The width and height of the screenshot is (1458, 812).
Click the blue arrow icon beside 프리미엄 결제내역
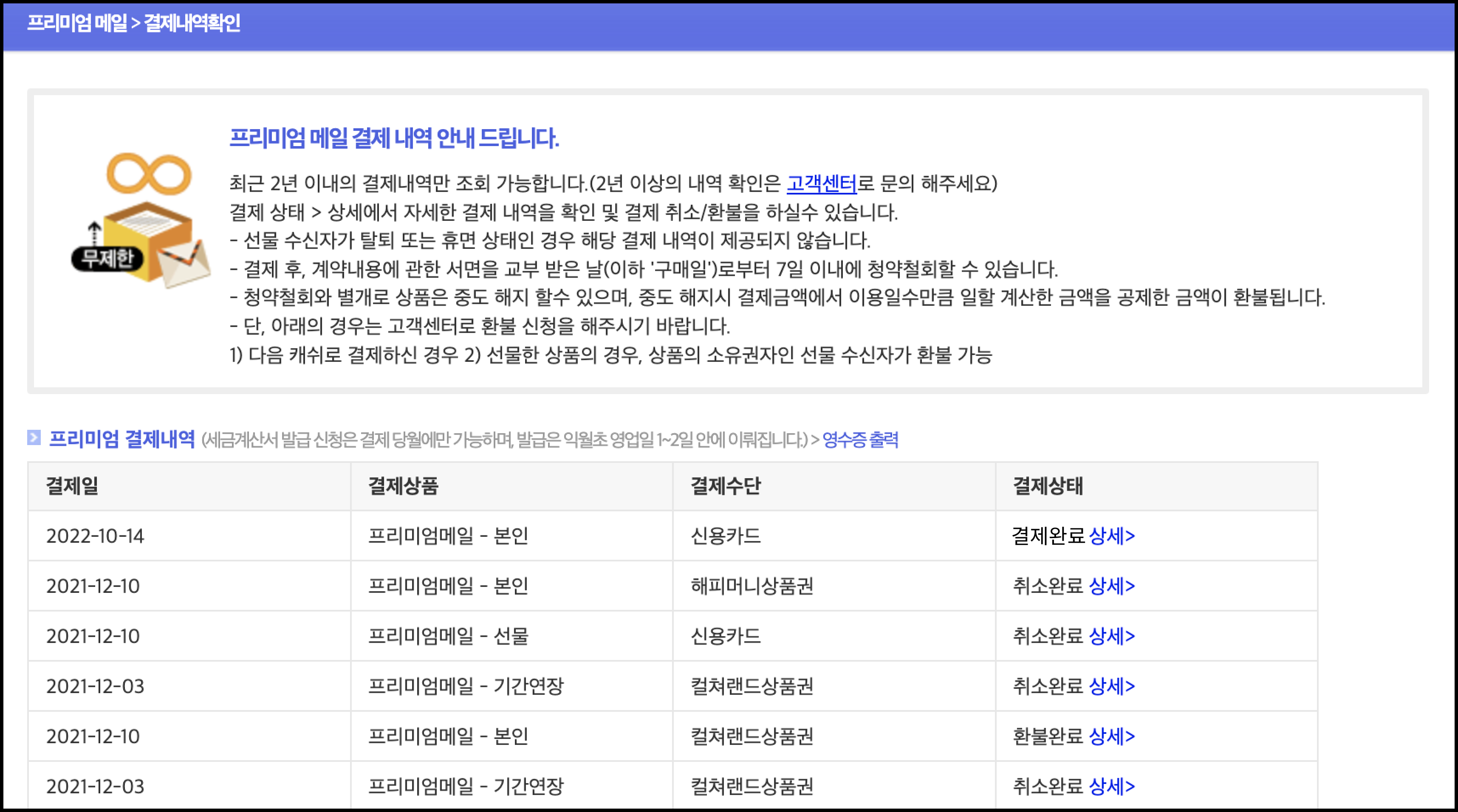click(x=34, y=438)
